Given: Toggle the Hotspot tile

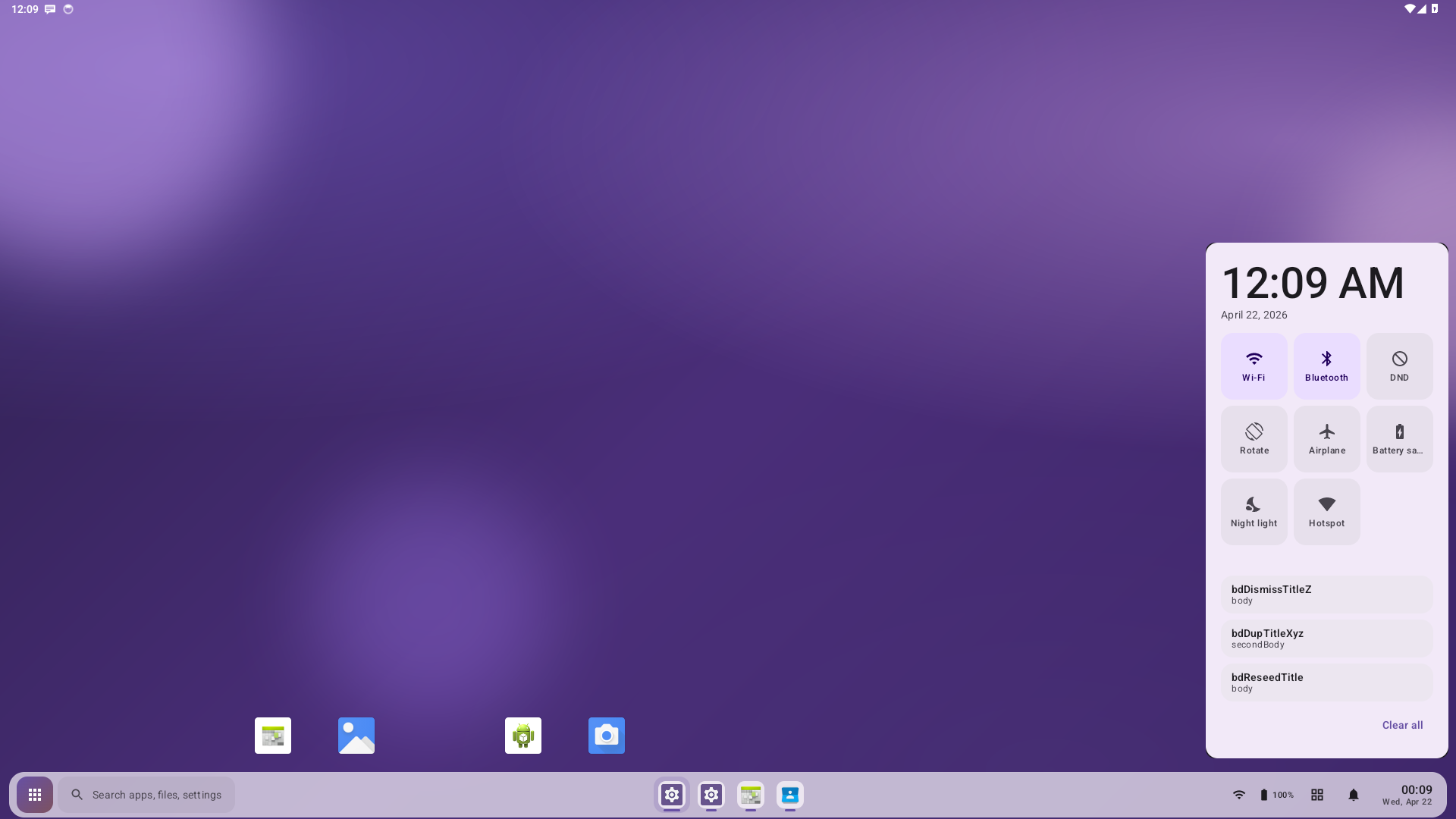Looking at the screenshot, I should 1326,512.
